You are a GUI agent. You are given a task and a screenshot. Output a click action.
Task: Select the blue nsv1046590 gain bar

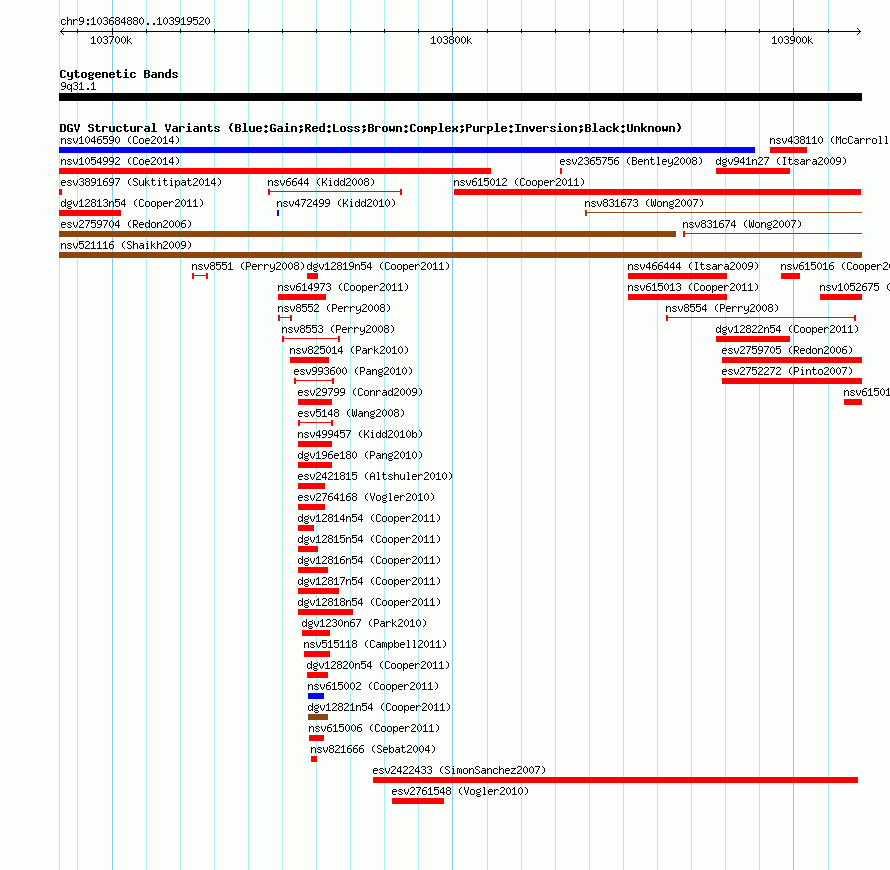[x=407, y=150]
